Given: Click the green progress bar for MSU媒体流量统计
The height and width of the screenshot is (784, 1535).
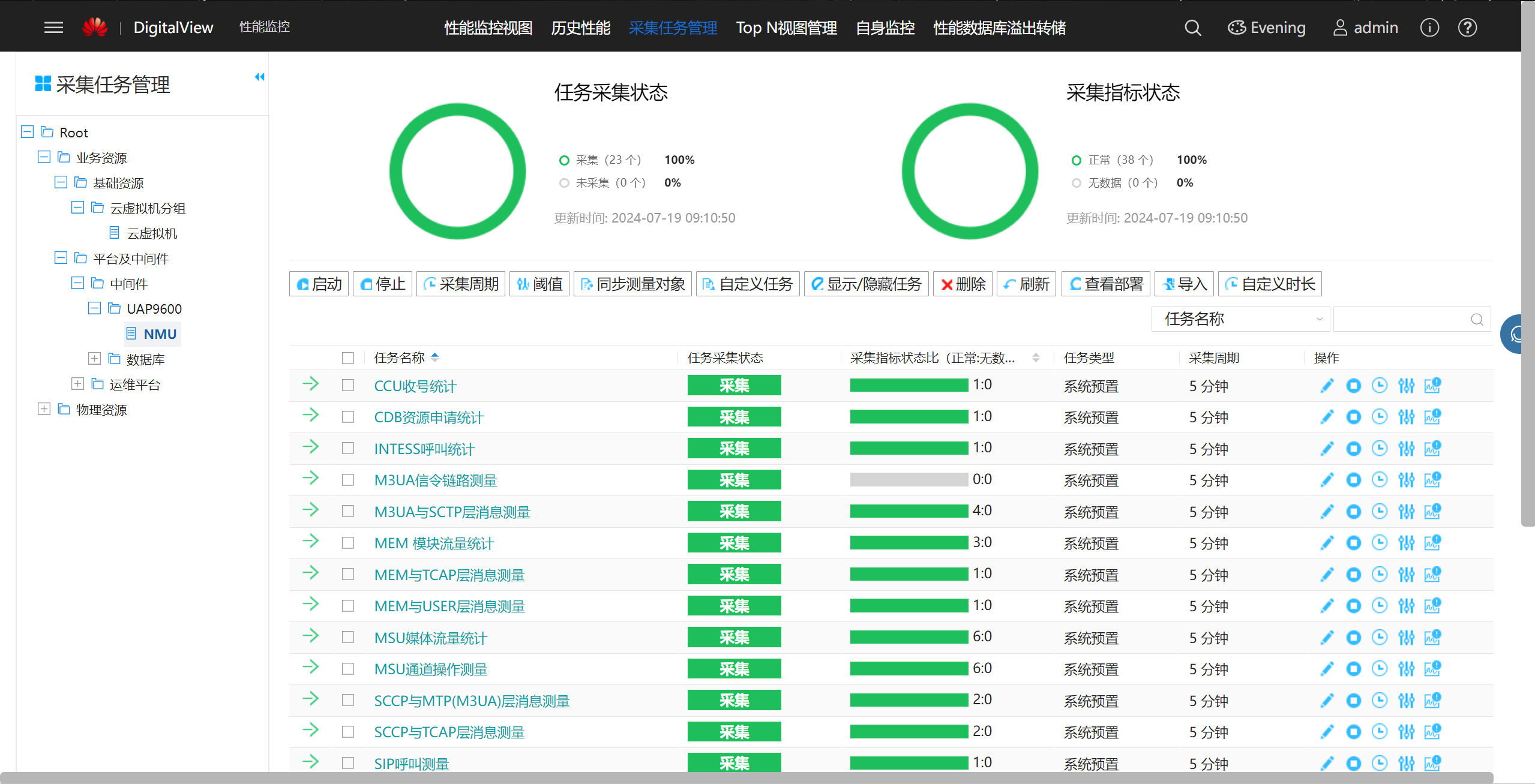Looking at the screenshot, I should (909, 637).
